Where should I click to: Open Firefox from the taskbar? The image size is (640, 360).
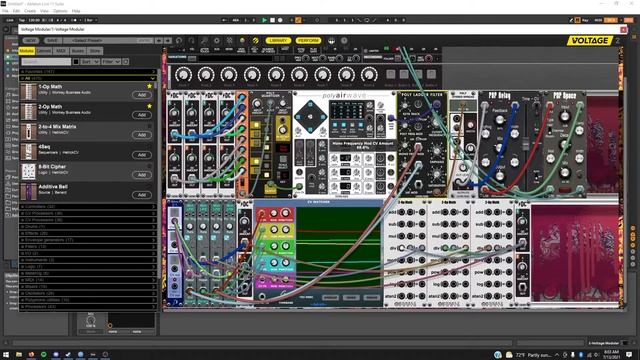[31, 355]
